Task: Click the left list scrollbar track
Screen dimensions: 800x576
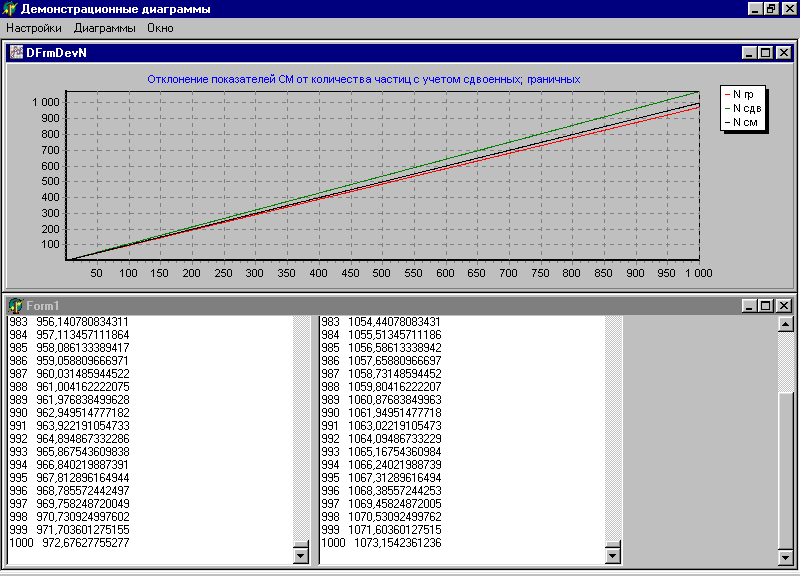Action: click(x=301, y=429)
